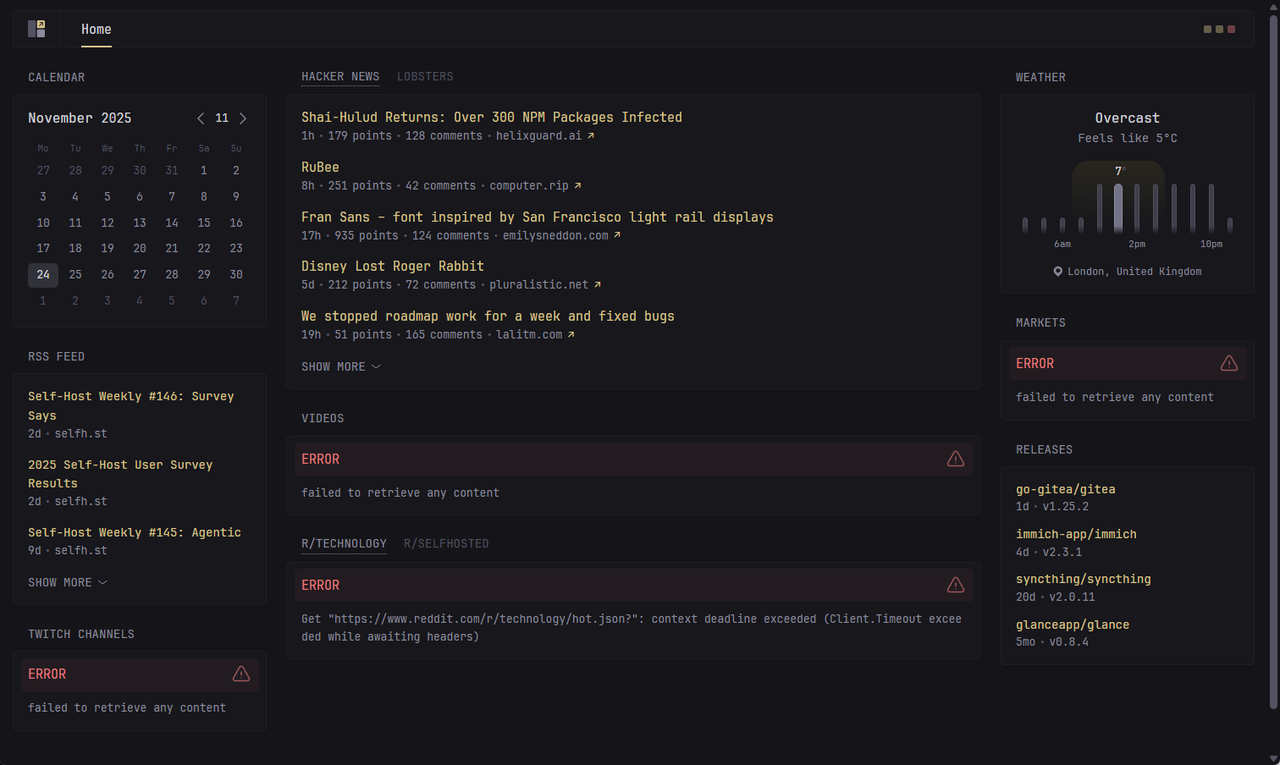Click external link arrow beside computer.rip

(578, 186)
